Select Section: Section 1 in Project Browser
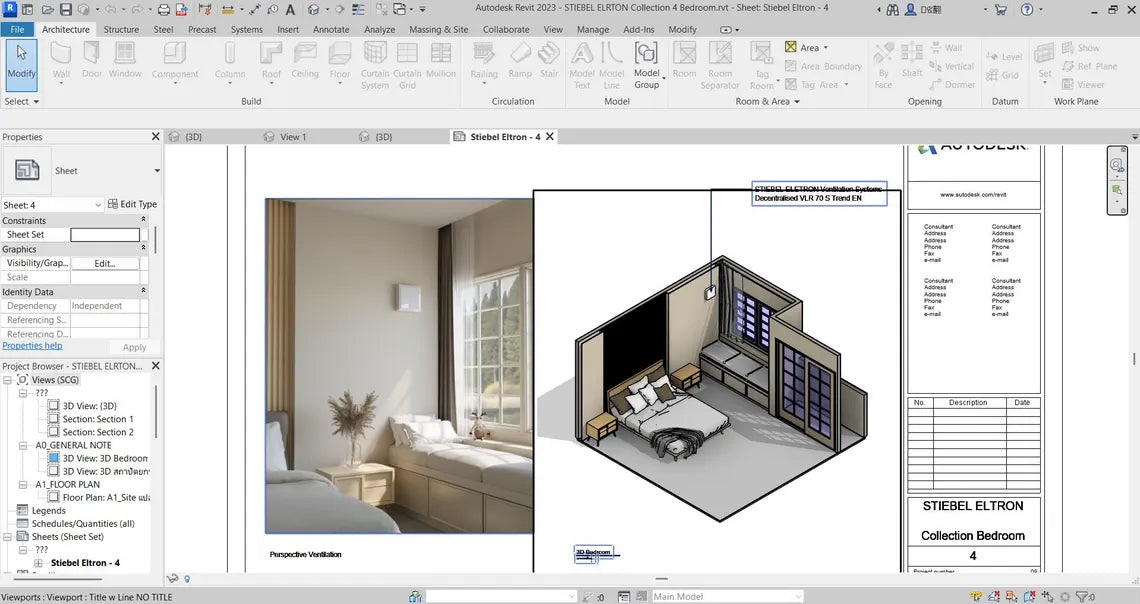 click(x=98, y=419)
